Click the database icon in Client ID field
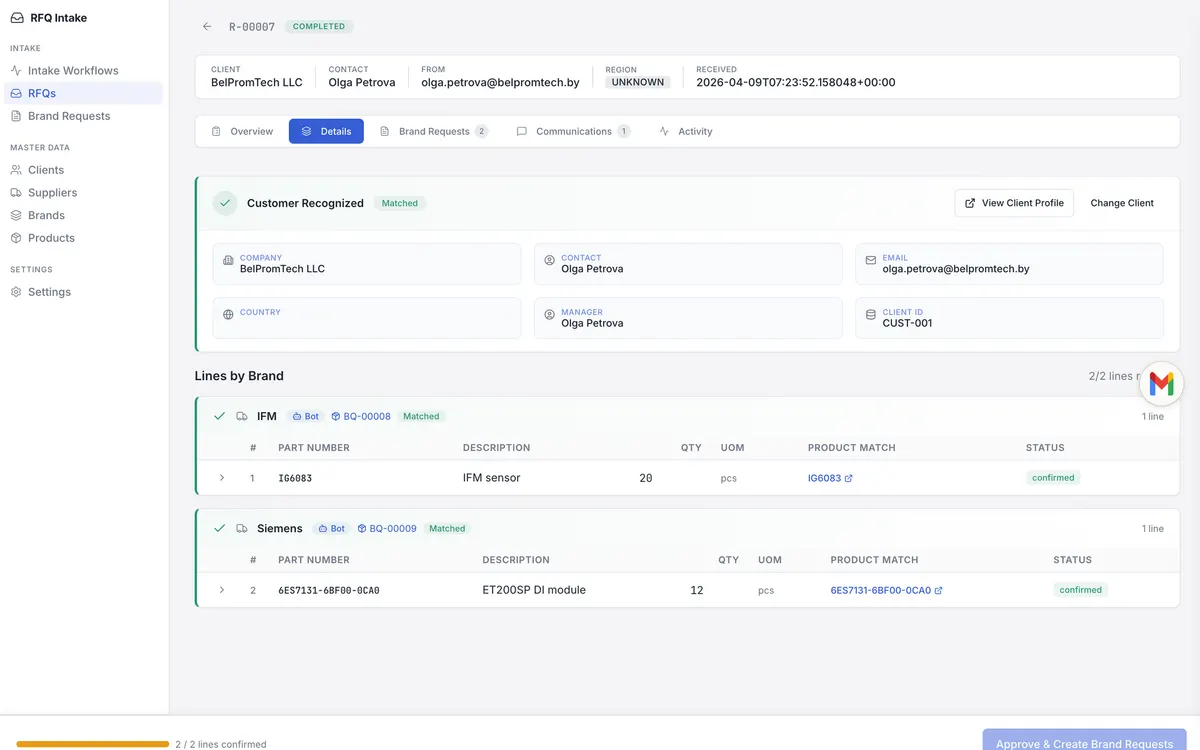 click(871, 314)
